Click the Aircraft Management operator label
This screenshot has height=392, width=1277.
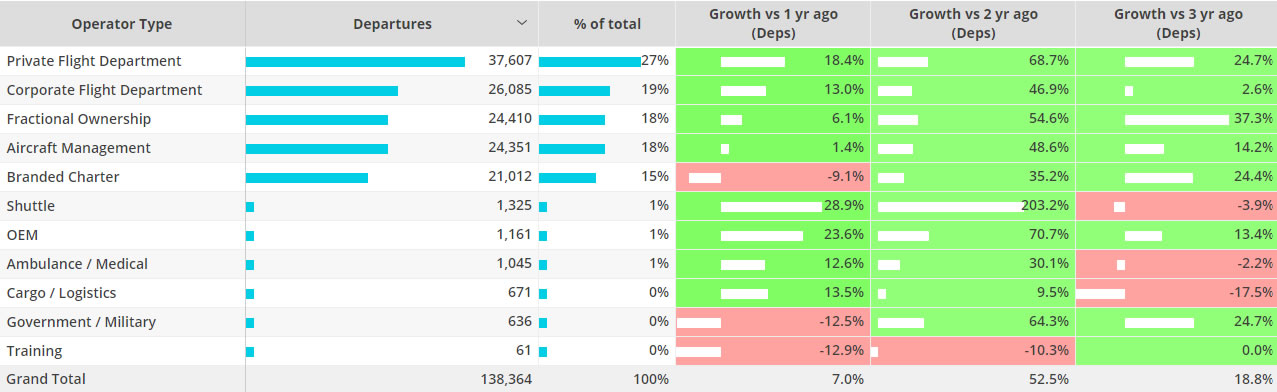(x=79, y=148)
